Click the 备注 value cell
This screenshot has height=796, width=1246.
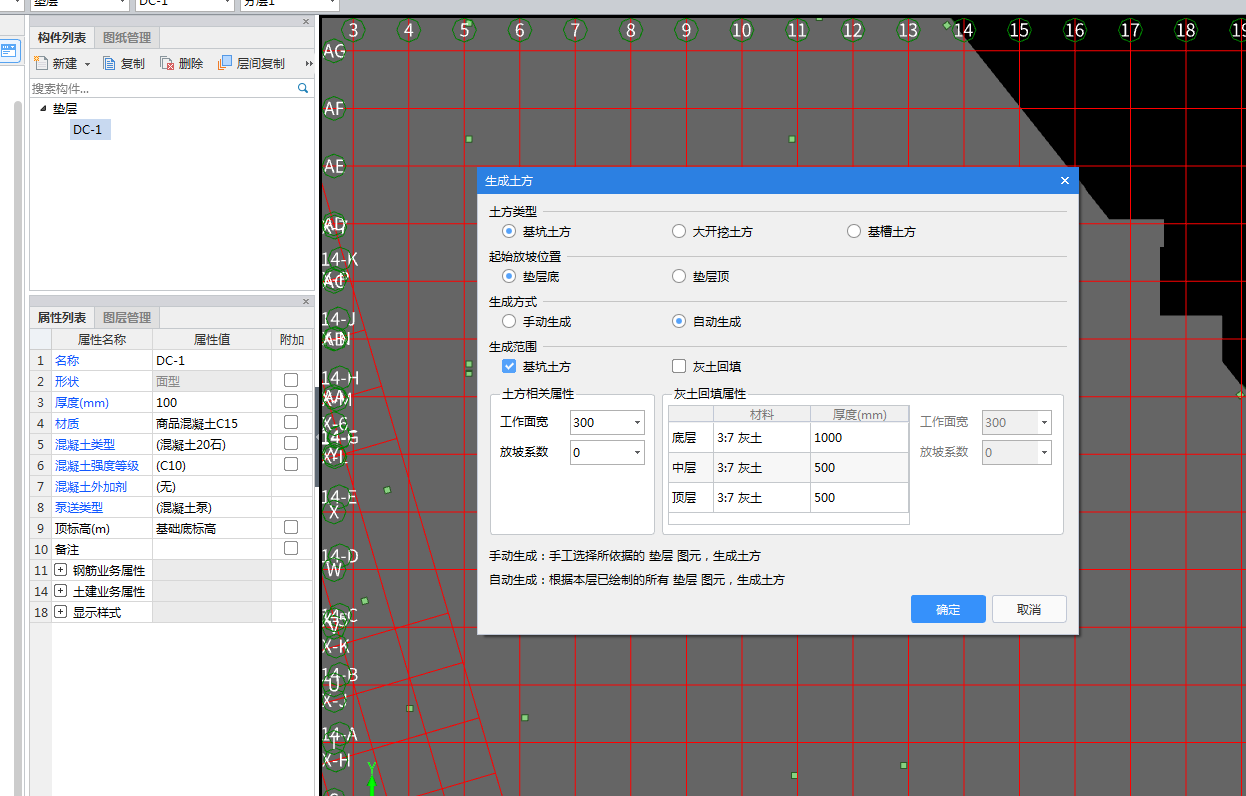(x=211, y=549)
